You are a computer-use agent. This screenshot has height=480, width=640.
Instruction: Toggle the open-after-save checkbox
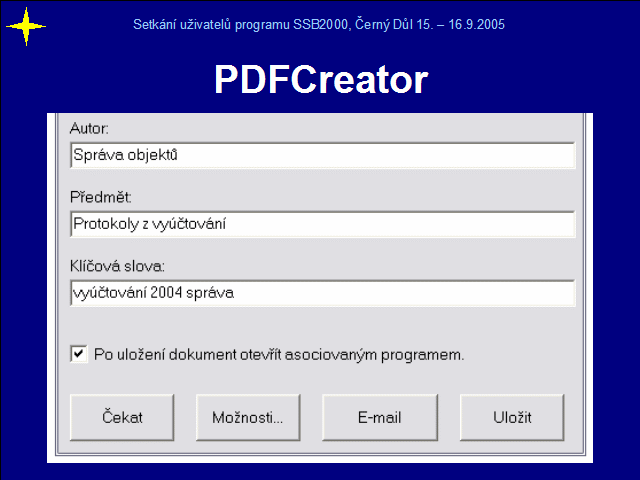click(x=79, y=354)
